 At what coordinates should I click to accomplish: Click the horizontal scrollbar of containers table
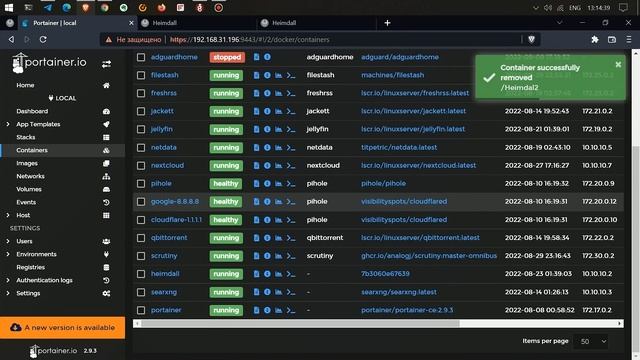pyautogui.click(x=300, y=324)
